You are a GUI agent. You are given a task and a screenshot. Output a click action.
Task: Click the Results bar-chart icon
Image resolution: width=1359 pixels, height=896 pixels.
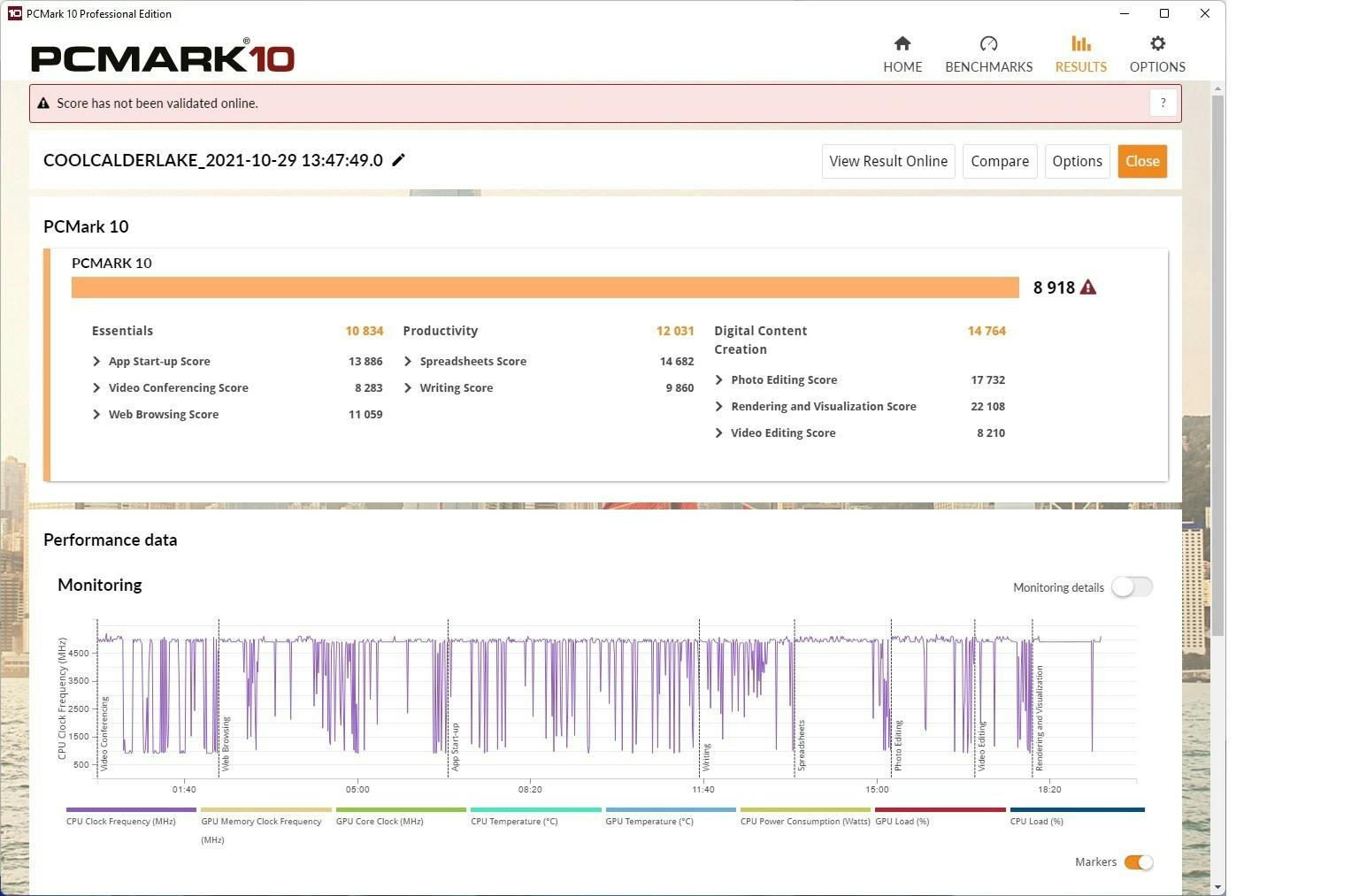pos(1080,44)
